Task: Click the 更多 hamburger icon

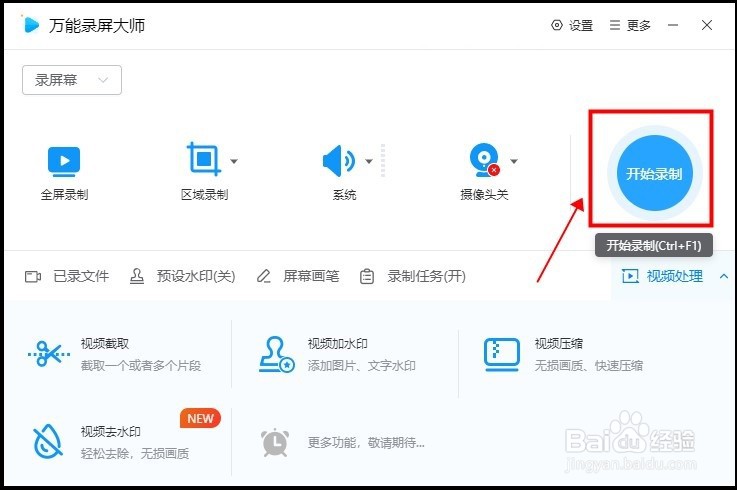Action: tap(614, 25)
